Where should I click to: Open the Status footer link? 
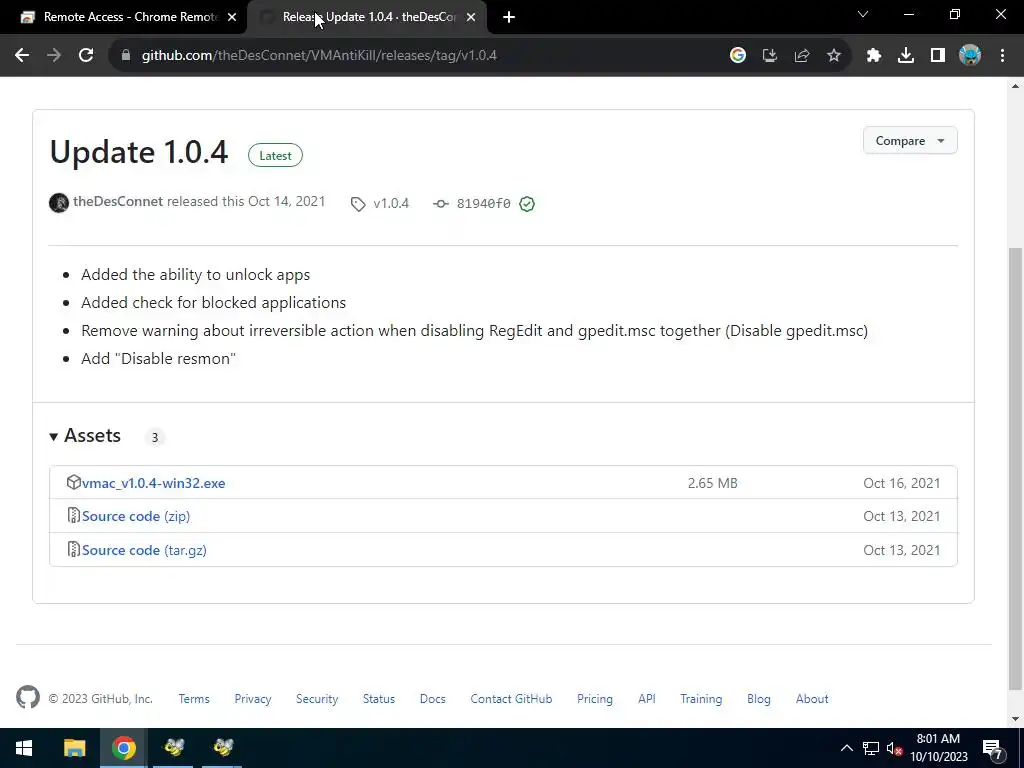[379, 699]
